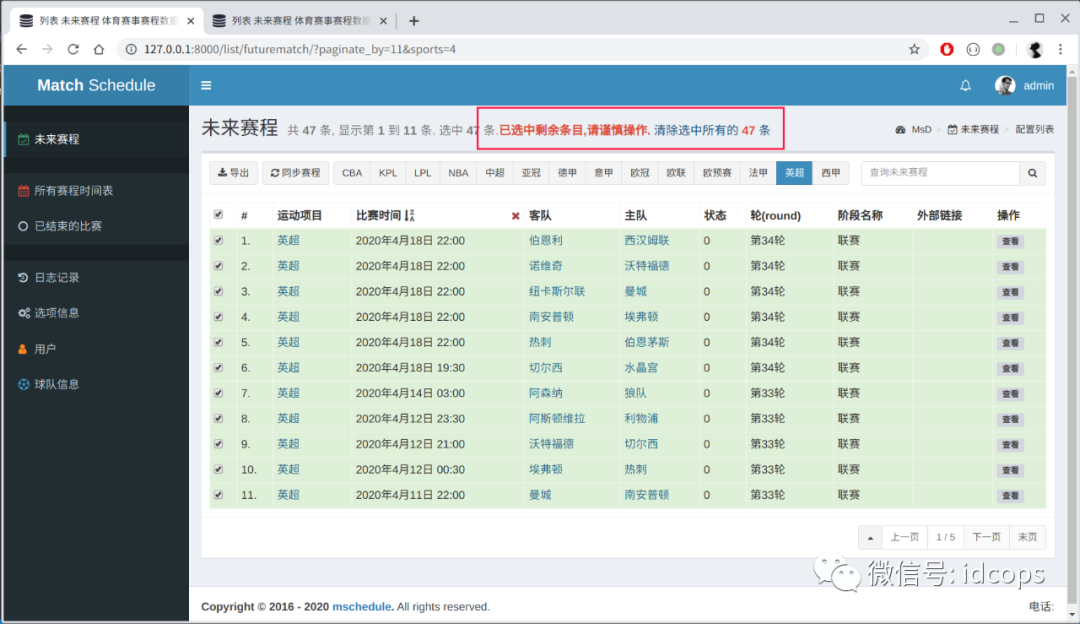Click the page vertical scrollbar

click(x=1072, y=341)
